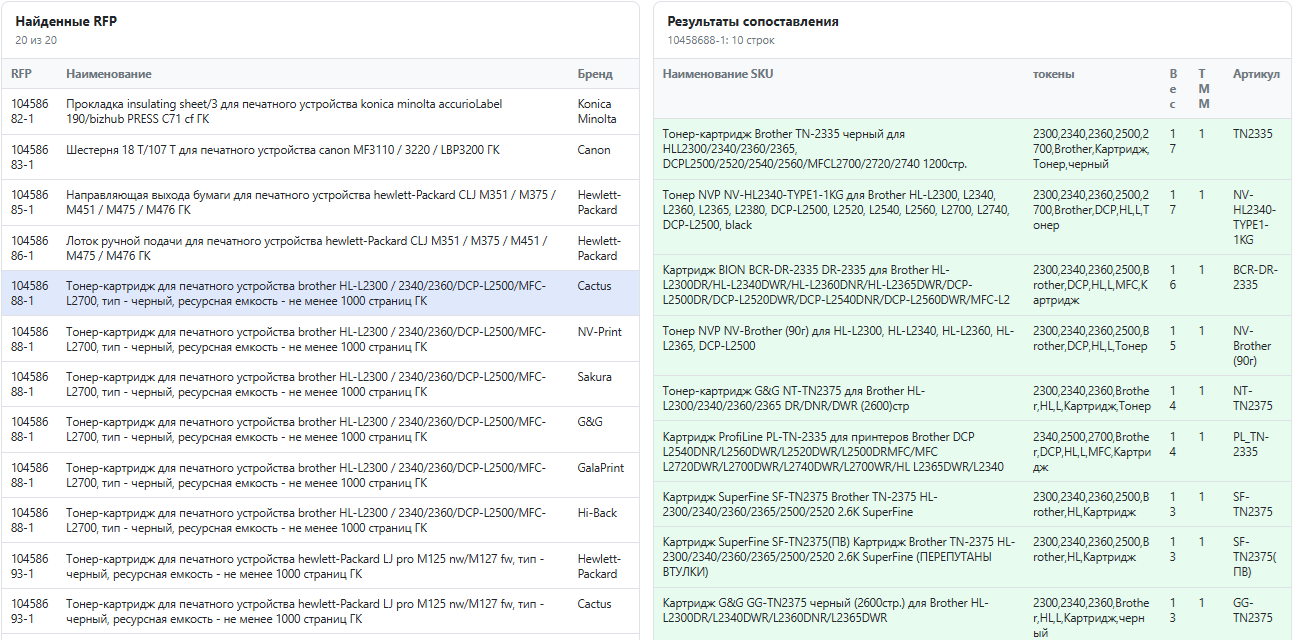
Task: Select the Cactus row for RFP 10458688-1
Action: (x=320, y=293)
